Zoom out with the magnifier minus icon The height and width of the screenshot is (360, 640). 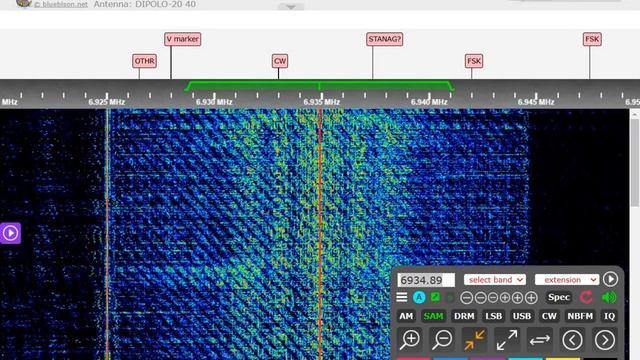pyautogui.click(x=442, y=340)
